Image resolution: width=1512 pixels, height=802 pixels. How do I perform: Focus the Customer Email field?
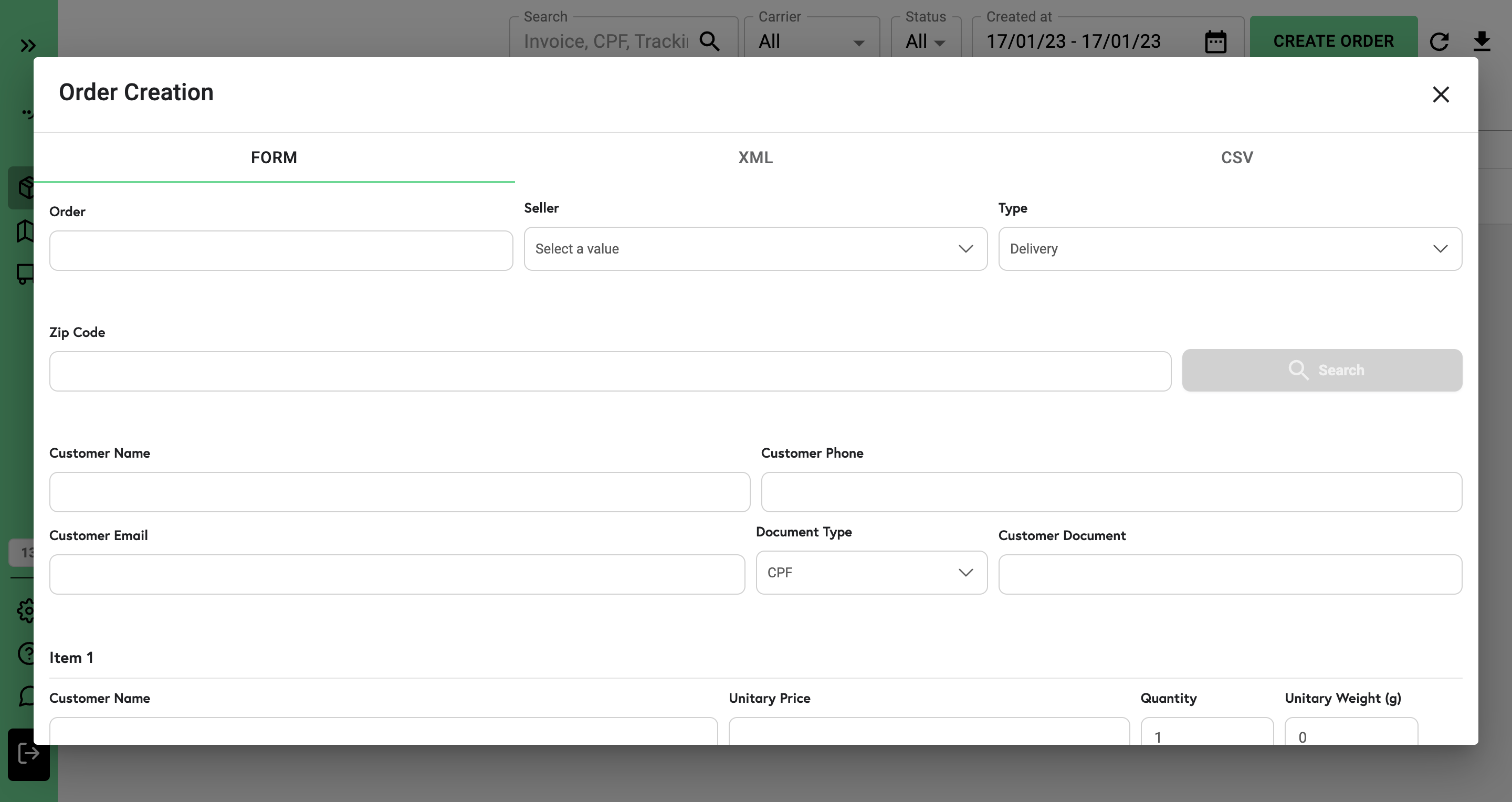pos(397,574)
